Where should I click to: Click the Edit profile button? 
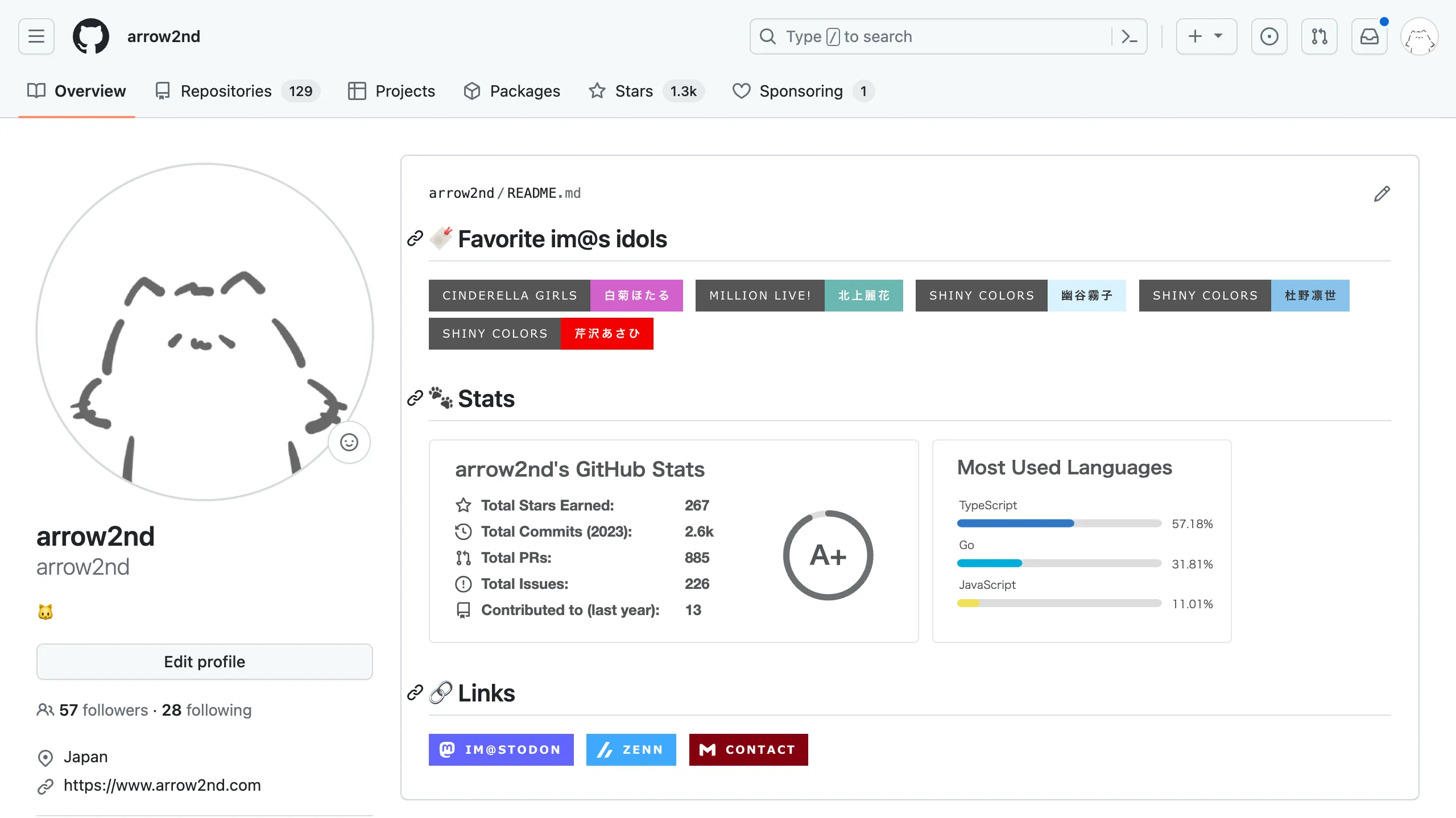204,662
